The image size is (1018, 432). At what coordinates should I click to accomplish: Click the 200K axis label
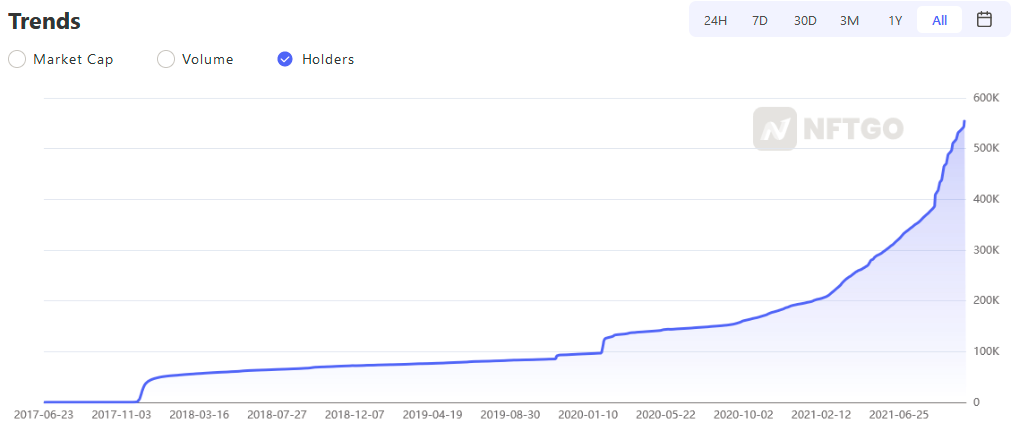[x=986, y=300]
